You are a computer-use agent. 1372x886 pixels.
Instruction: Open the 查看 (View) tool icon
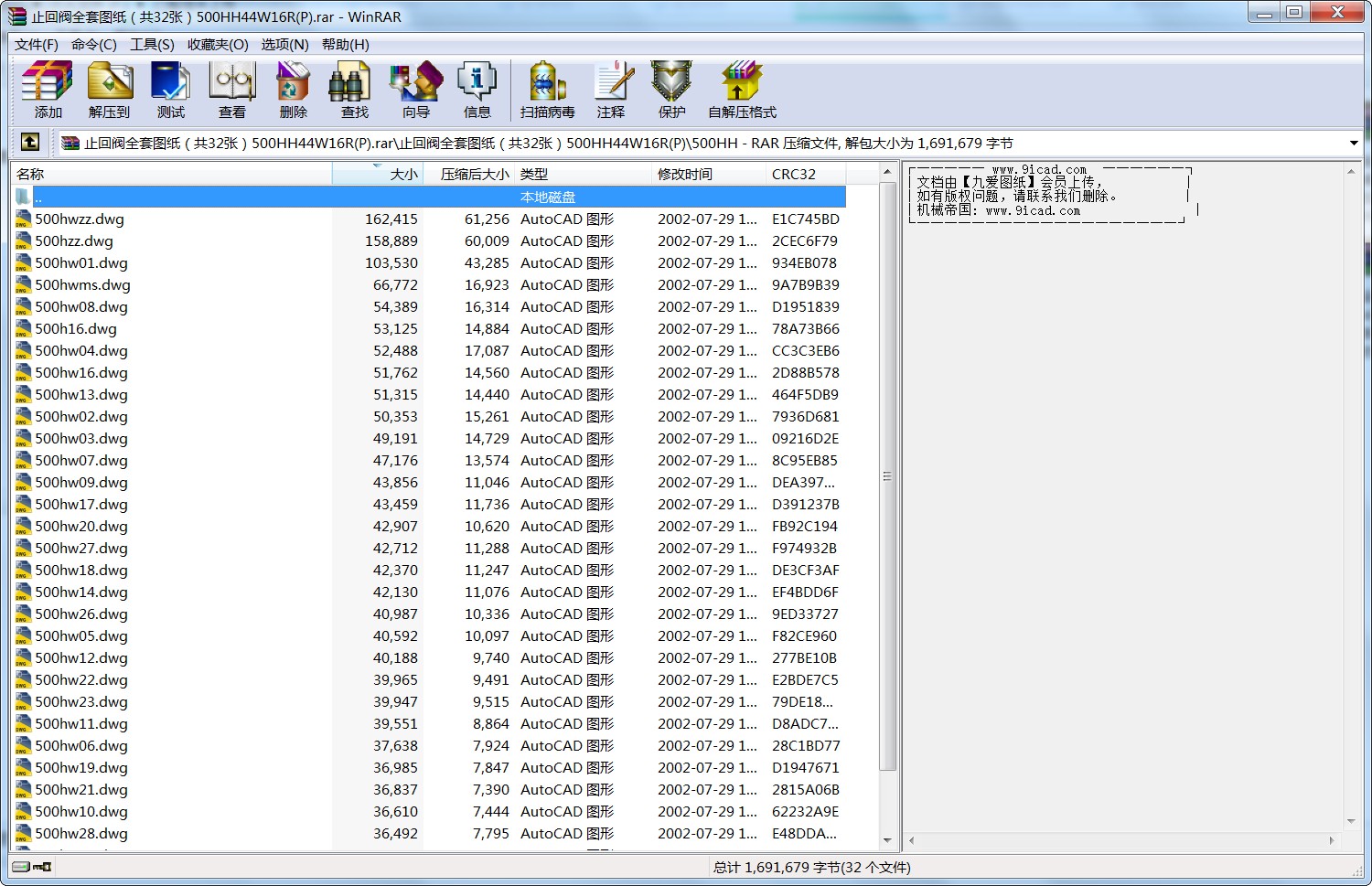(x=231, y=89)
